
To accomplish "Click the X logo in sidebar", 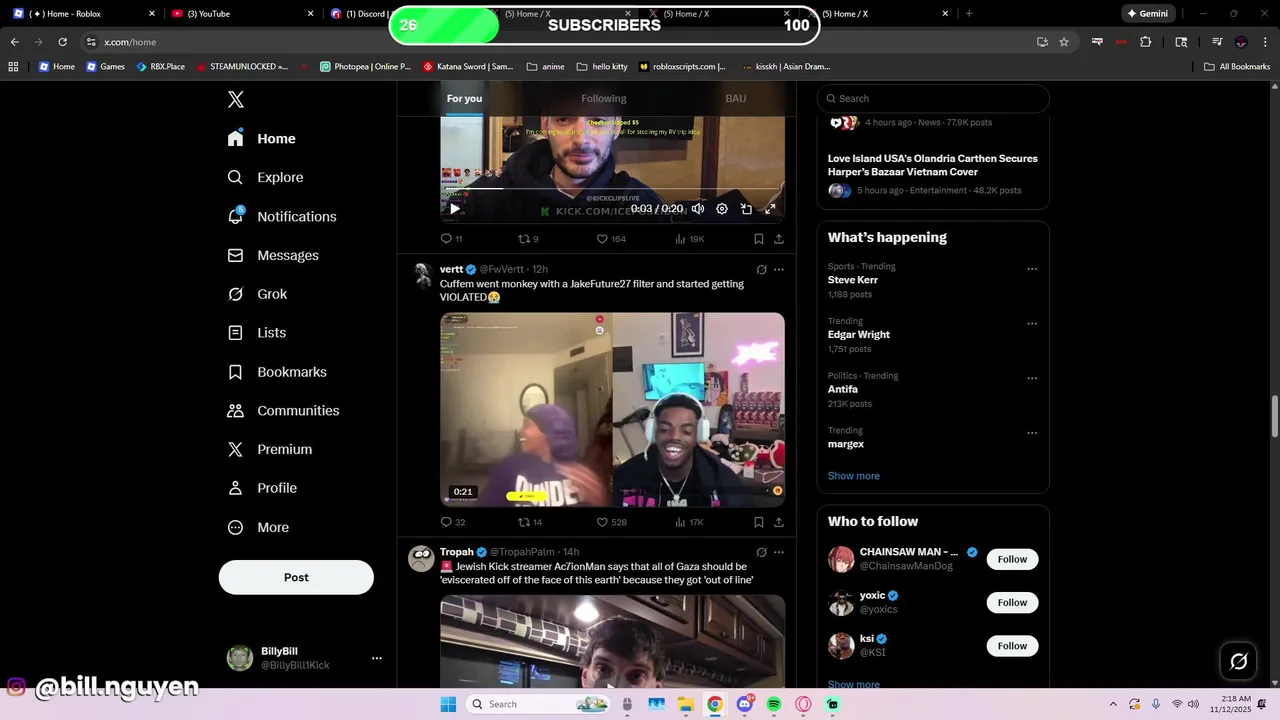I will click(x=236, y=99).
